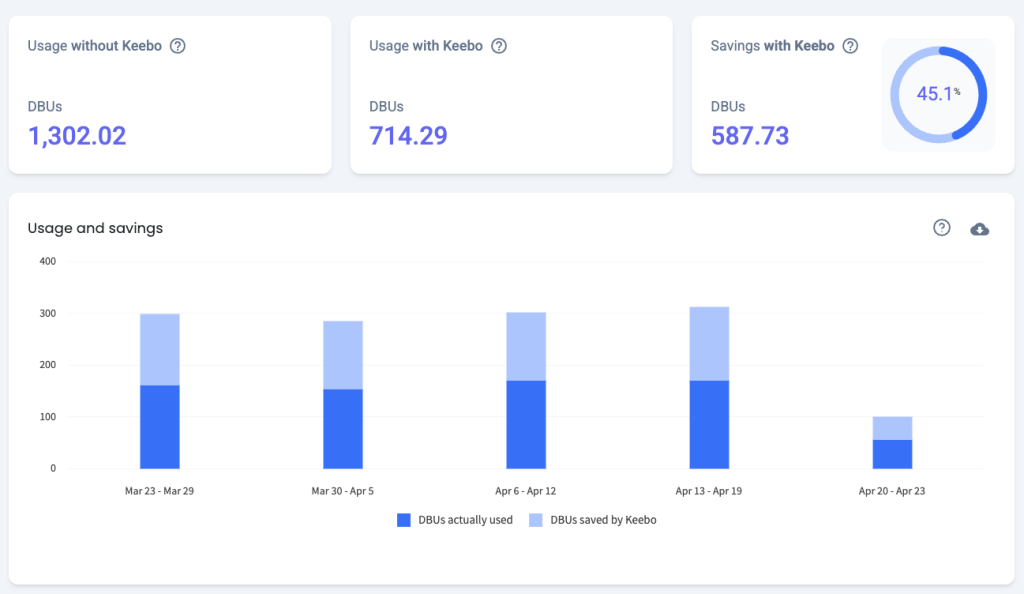Click the Apr 20 - Apr 23 saved-DBUs segment
The height and width of the screenshot is (594, 1024).
pos(892,428)
